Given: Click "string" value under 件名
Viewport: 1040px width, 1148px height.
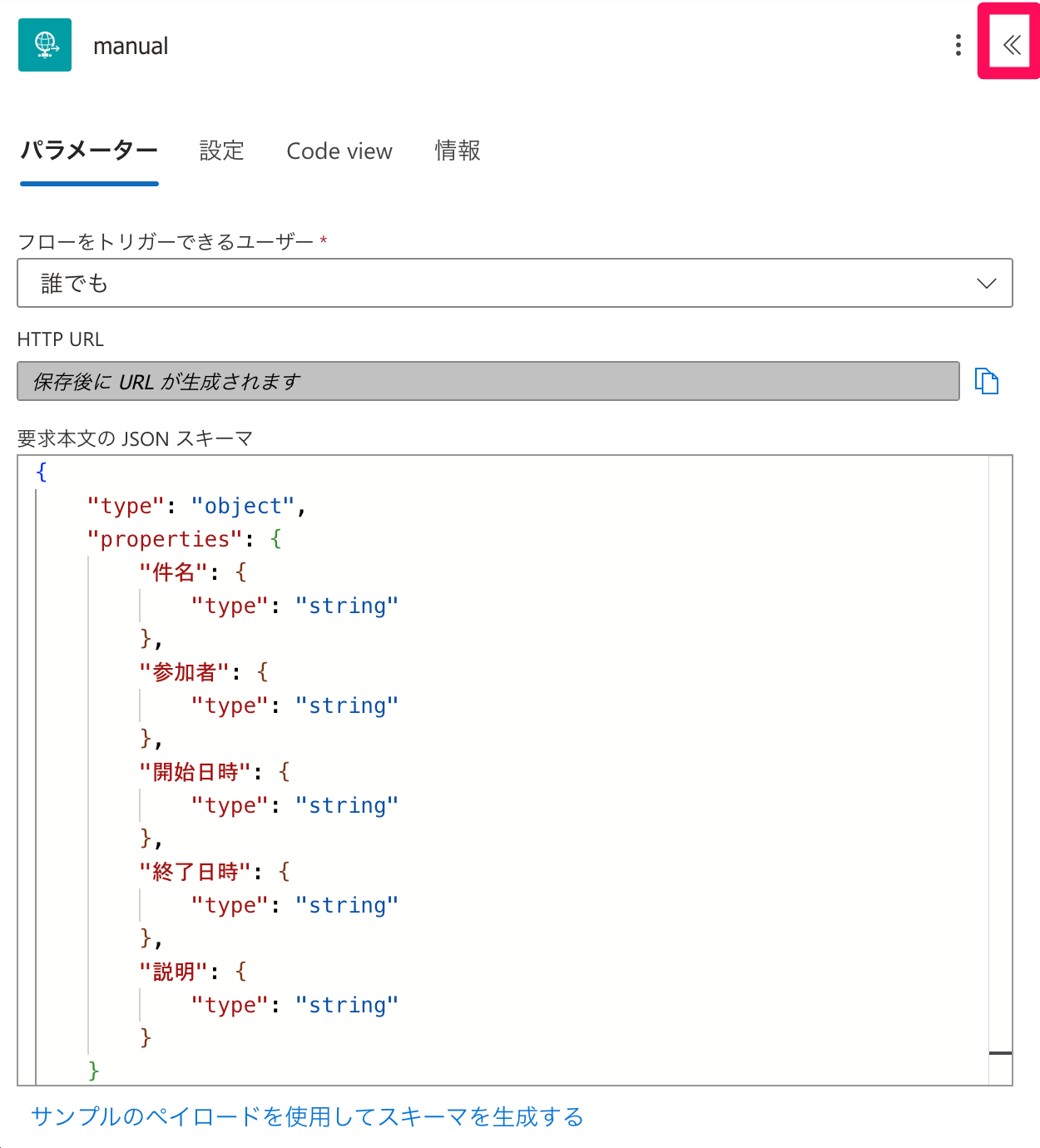Looking at the screenshot, I should (x=347, y=606).
